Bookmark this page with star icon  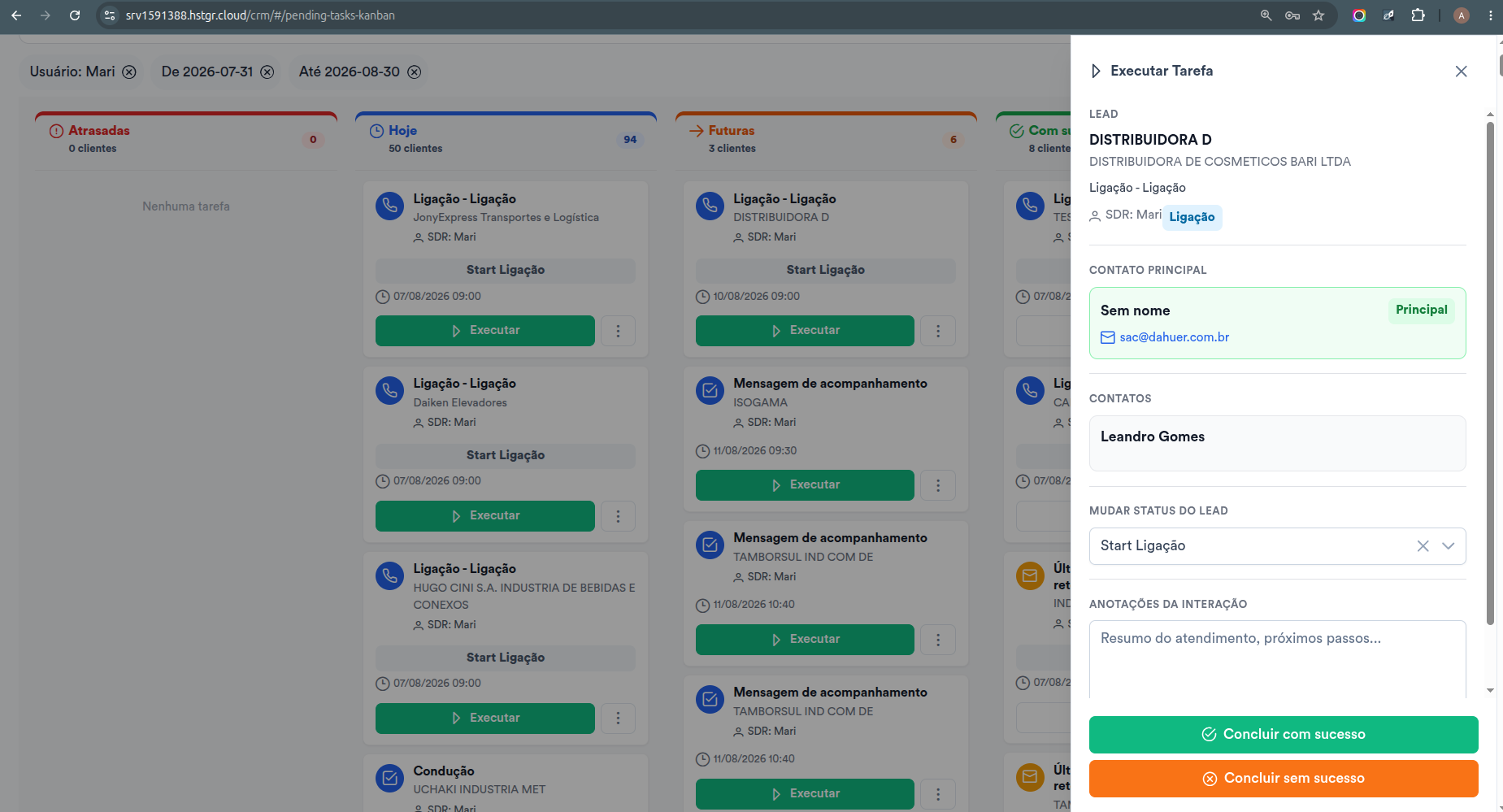point(1318,15)
